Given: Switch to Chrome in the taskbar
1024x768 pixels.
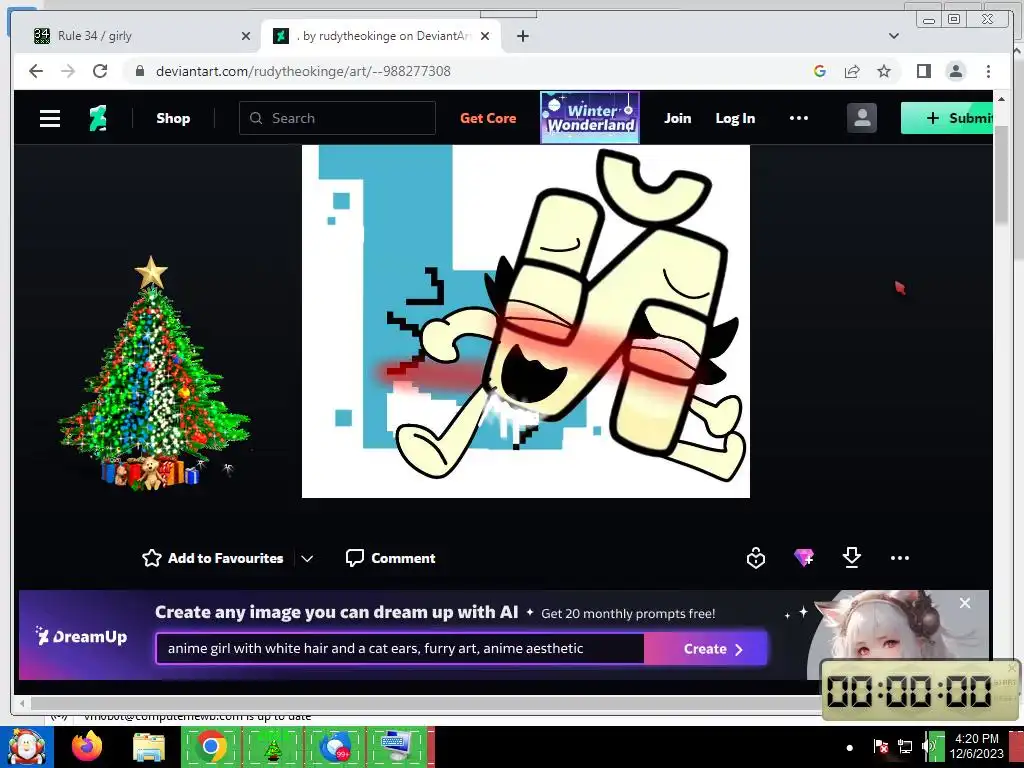Looking at the screenshot, I should [x=211, y=747].
